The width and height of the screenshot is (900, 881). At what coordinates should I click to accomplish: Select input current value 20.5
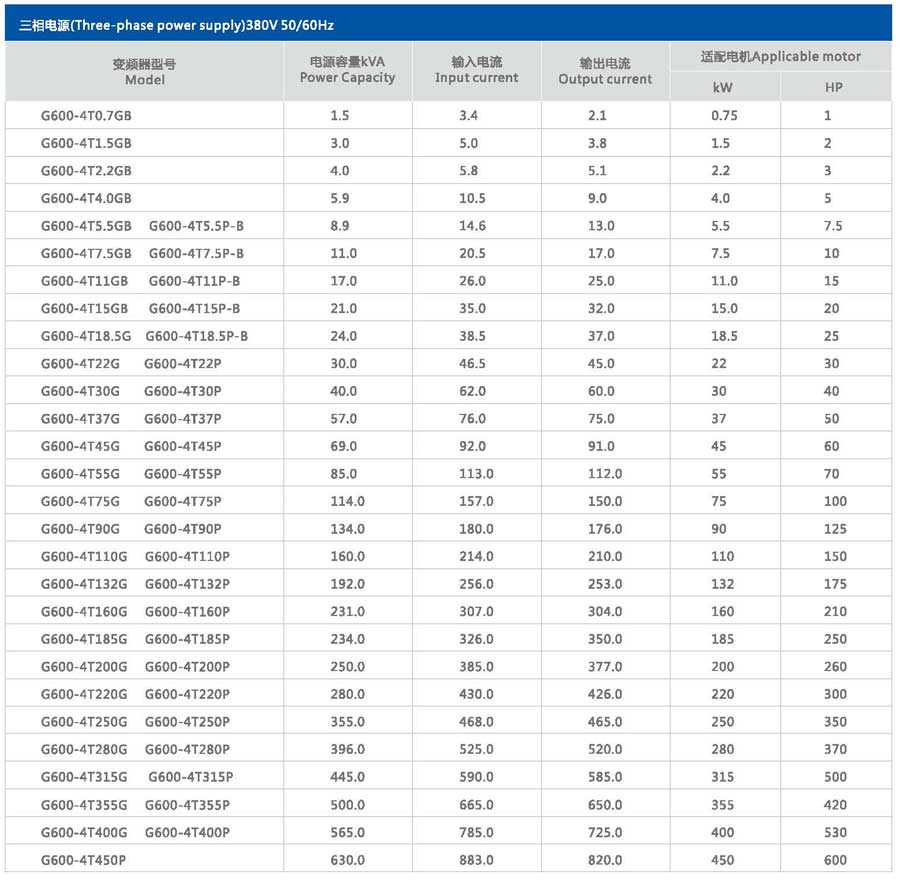click(x=472, y=253)
